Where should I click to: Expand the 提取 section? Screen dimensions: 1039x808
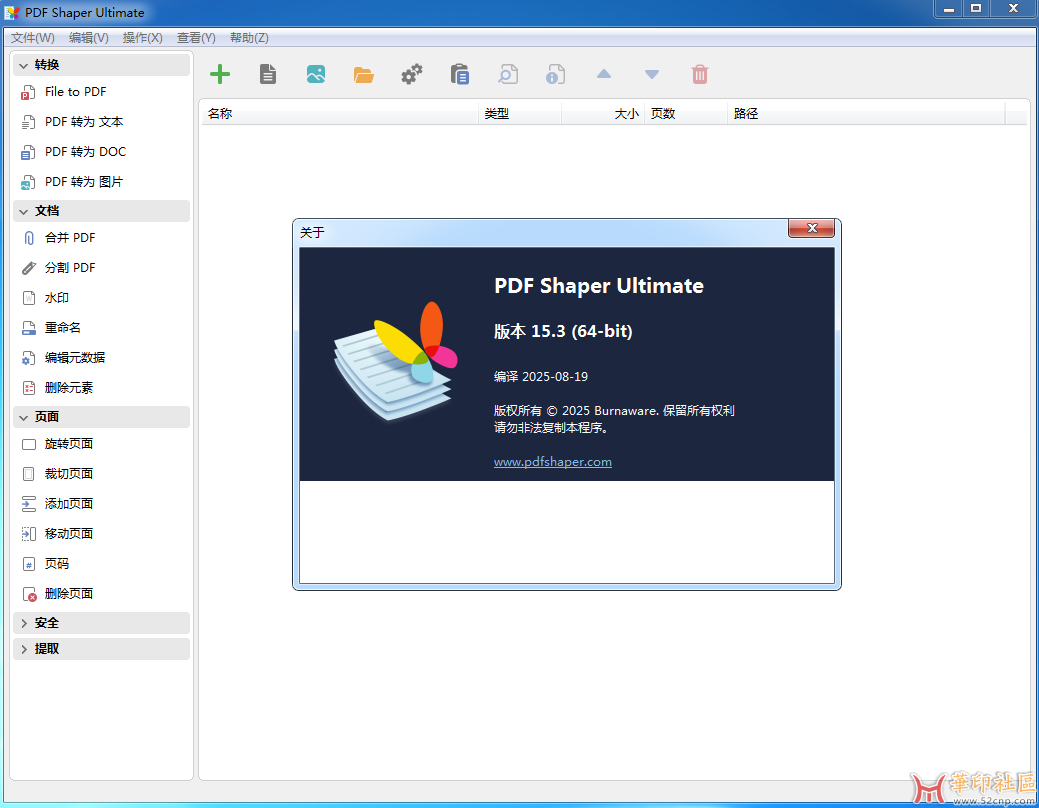click(101, 649)
